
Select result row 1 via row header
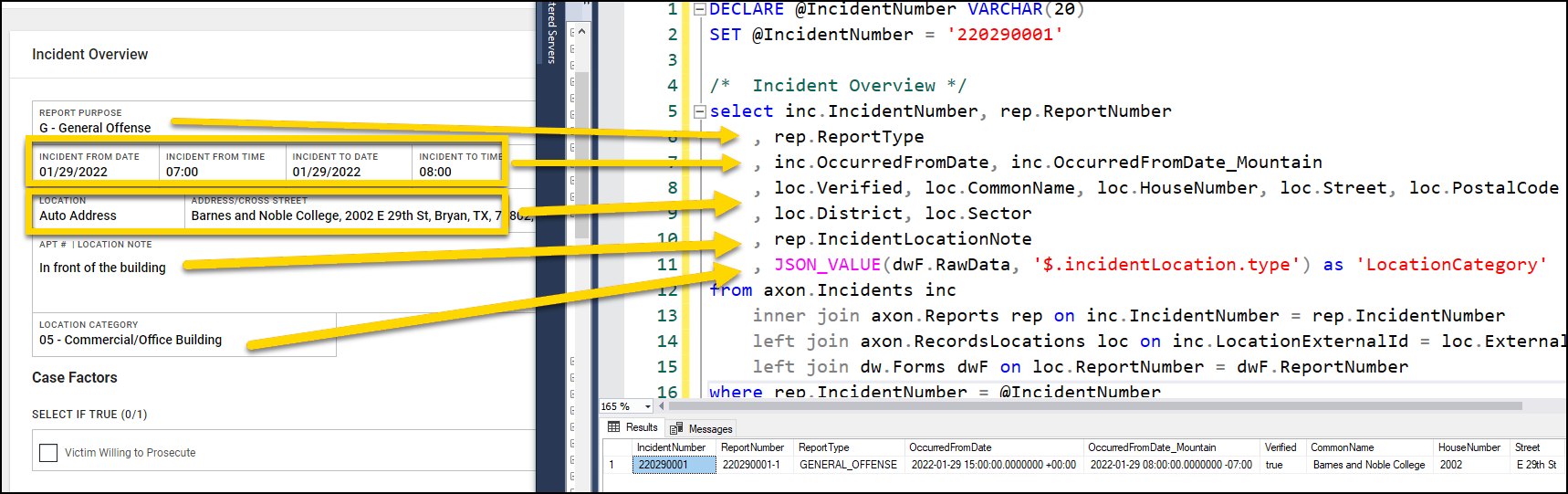click(x=617, y=465)
